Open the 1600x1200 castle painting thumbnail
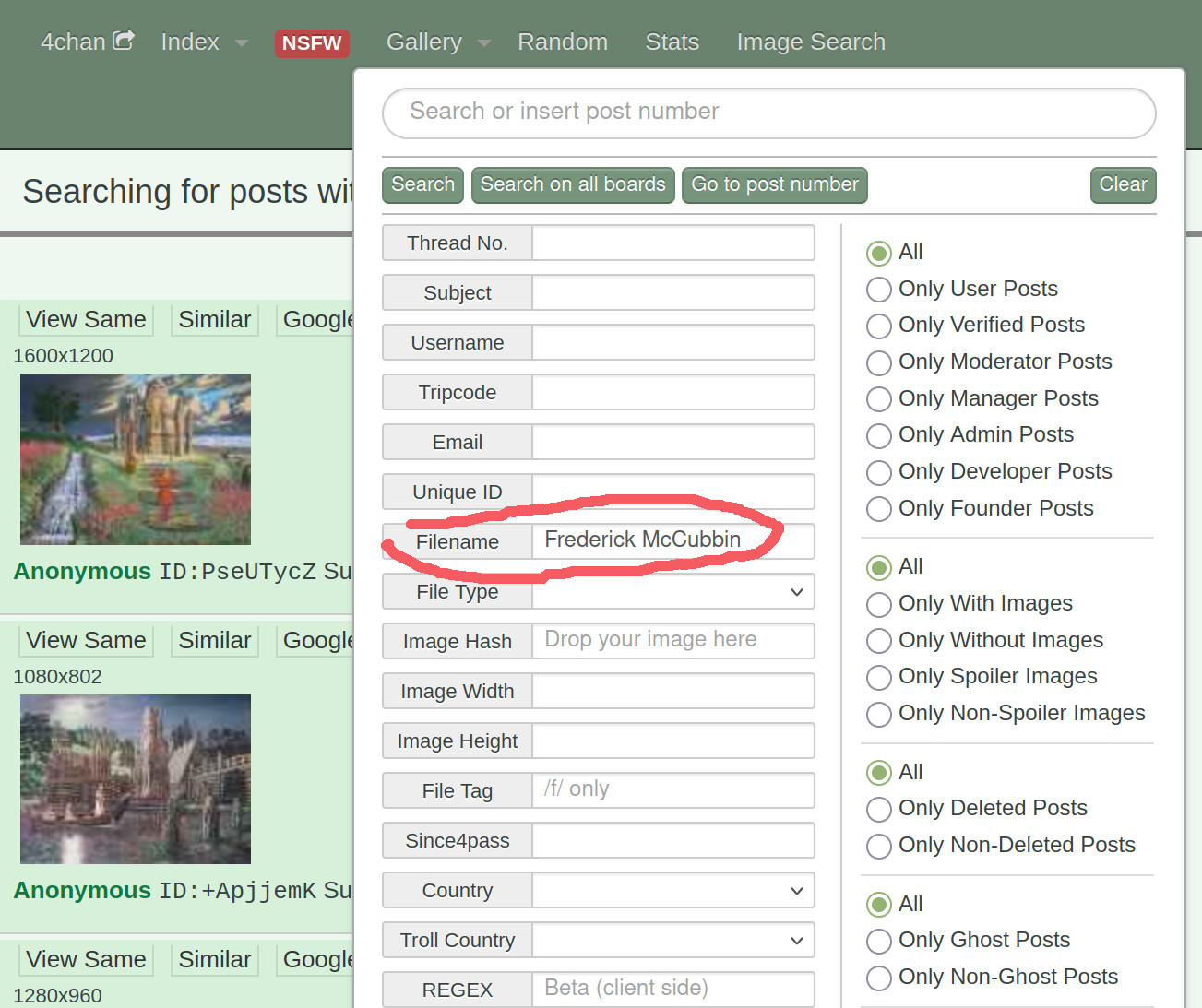This screenshot has height=1008, width=1202. coord(136,459)
